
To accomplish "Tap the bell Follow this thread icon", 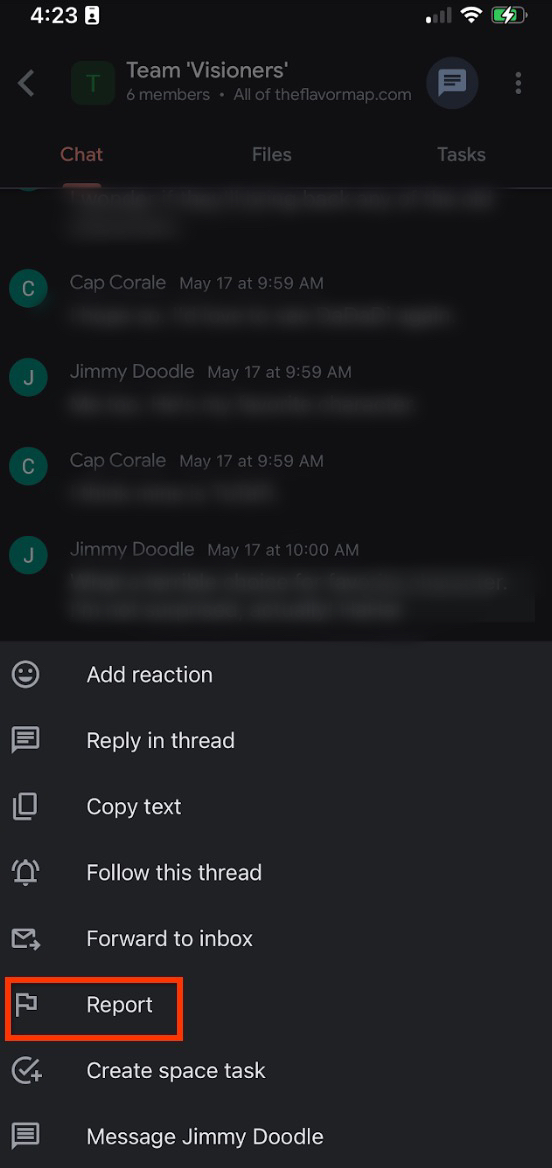I will (25, 872).
